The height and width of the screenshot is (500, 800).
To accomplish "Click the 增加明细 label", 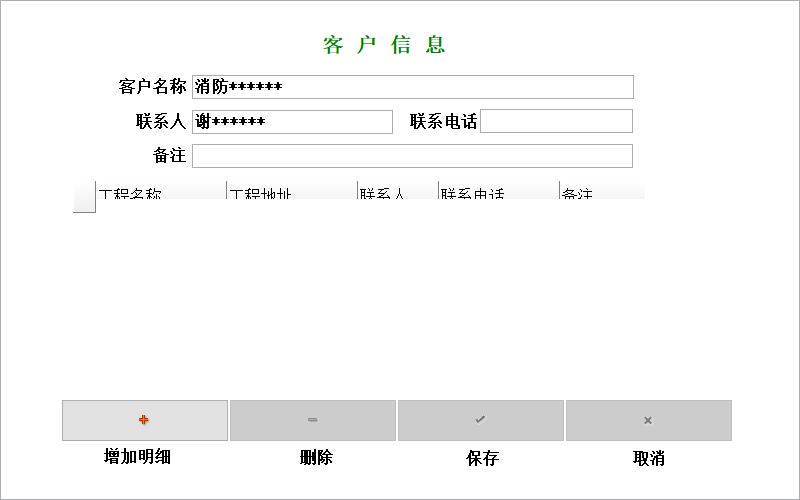I will [137, 457].
